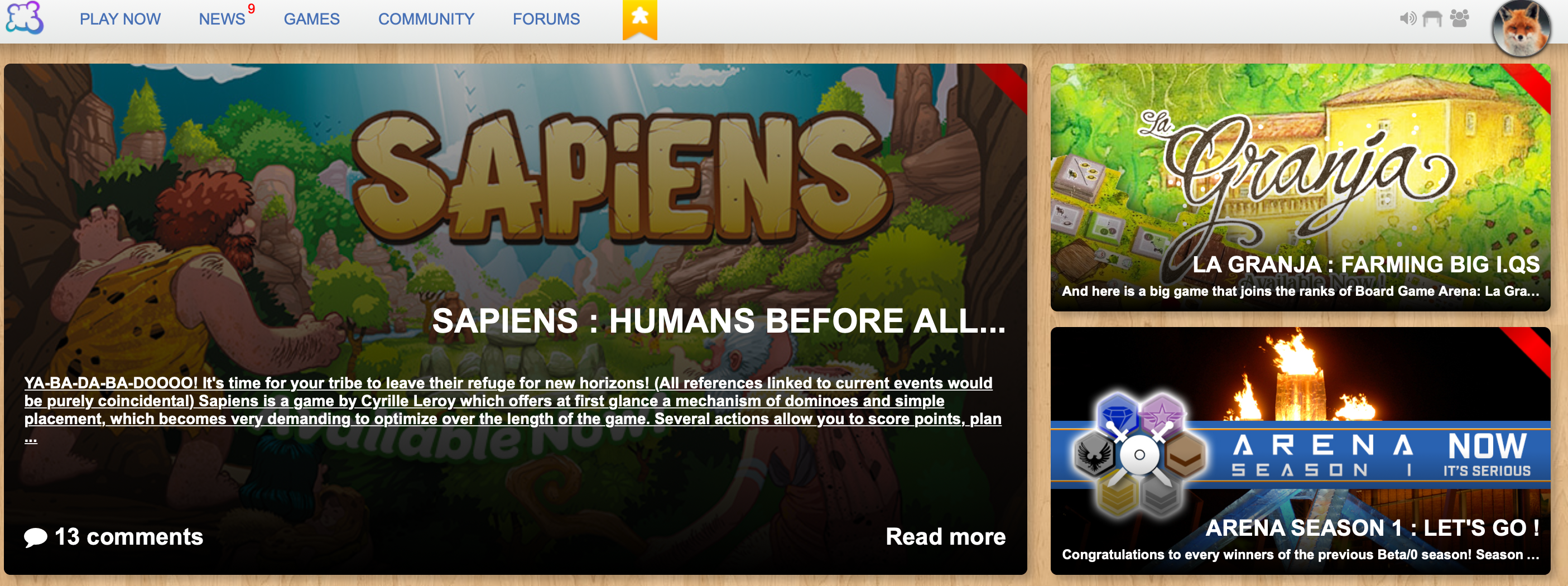Open Sapiens: Humans Before All headline
Viewport: 1568px width, 586px height.
coord(718,321)
